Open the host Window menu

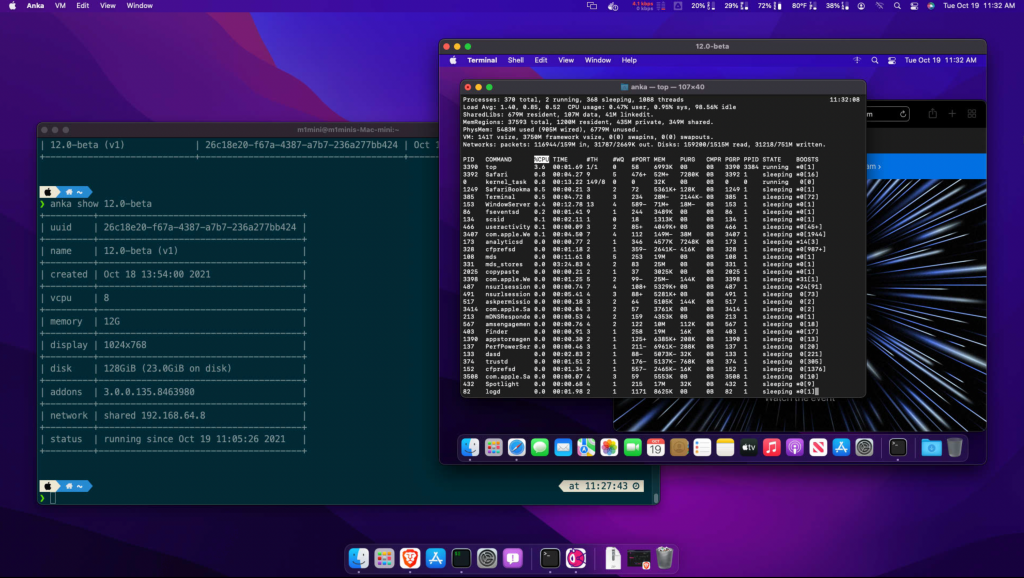139,5
